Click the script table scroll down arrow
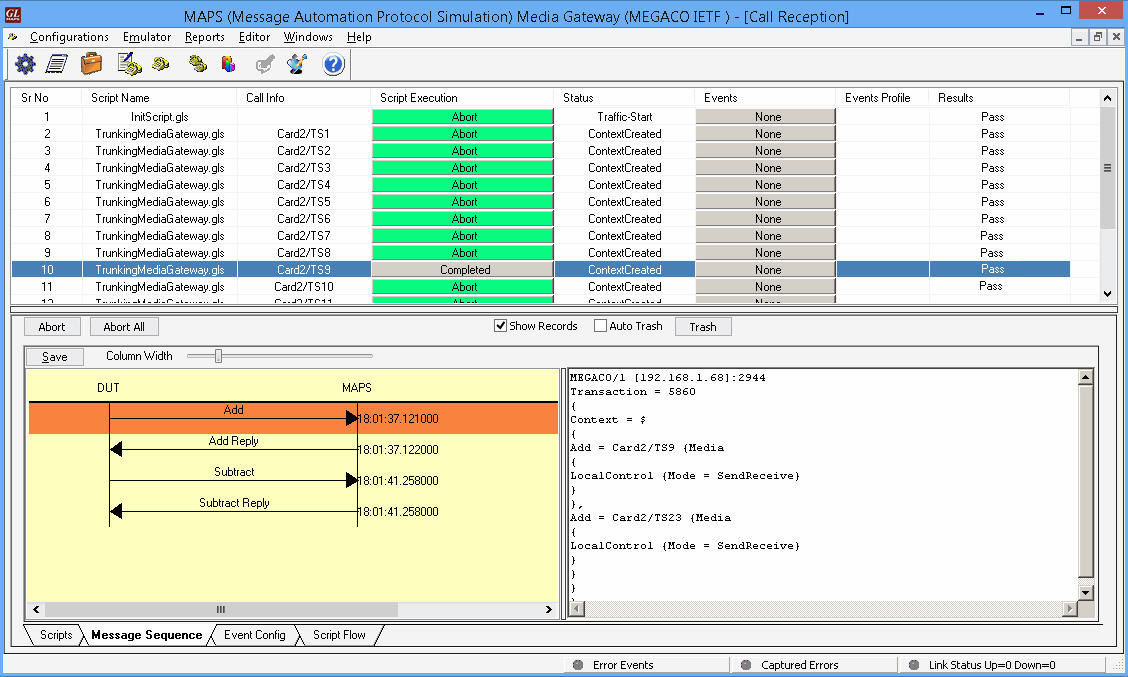Viewport: 1128px width, 677px height. tap(1107, 294)
